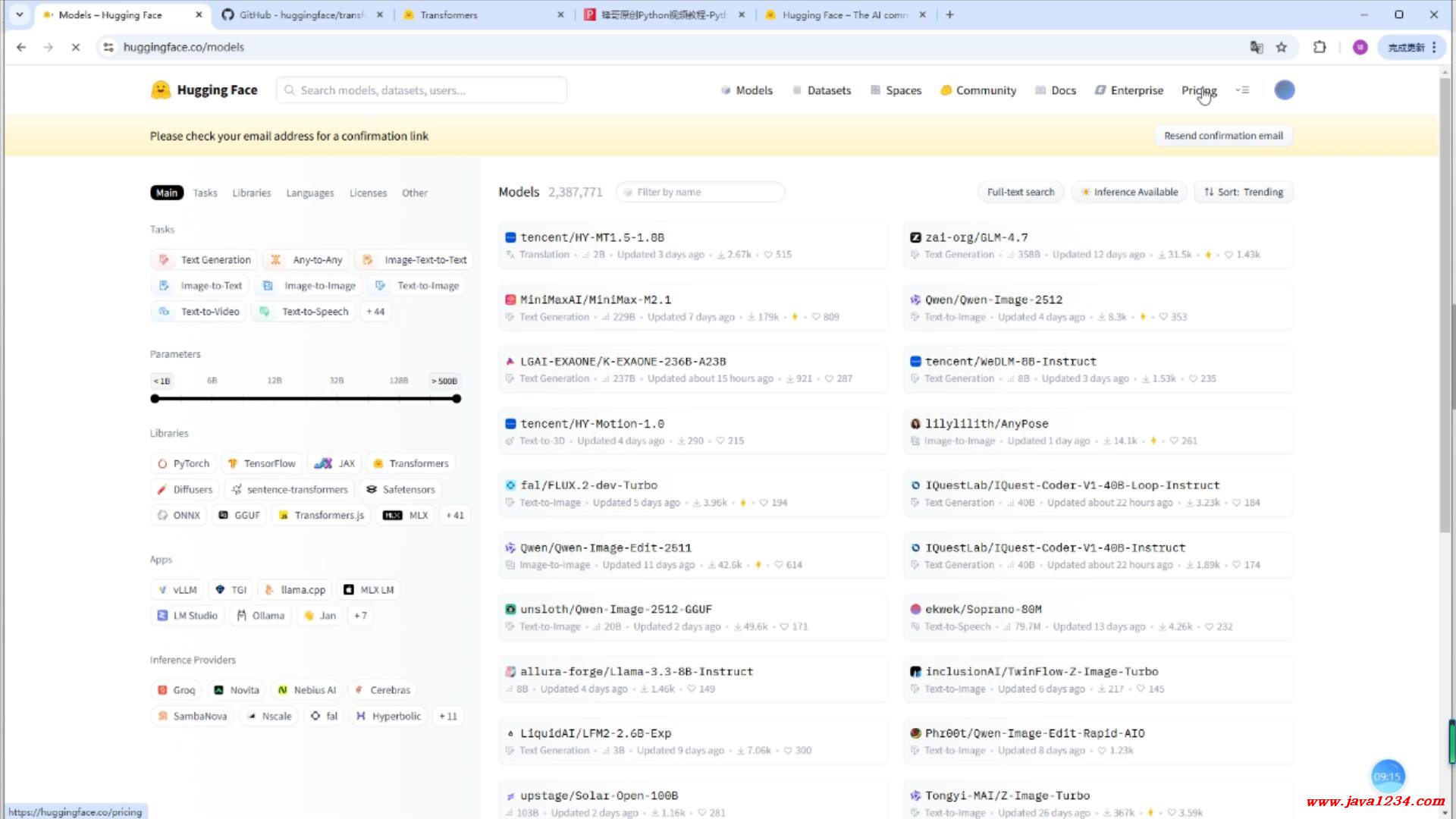1456x819 pixels.
Task: Open the user avatar profile icon
Action: 1284,89
